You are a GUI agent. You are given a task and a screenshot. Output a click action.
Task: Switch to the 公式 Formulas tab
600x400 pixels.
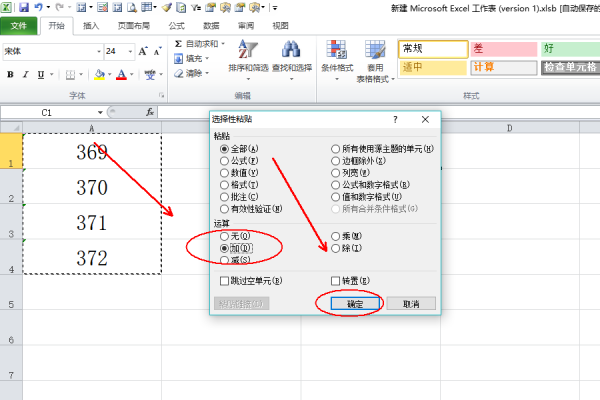[x=176, y=26]
